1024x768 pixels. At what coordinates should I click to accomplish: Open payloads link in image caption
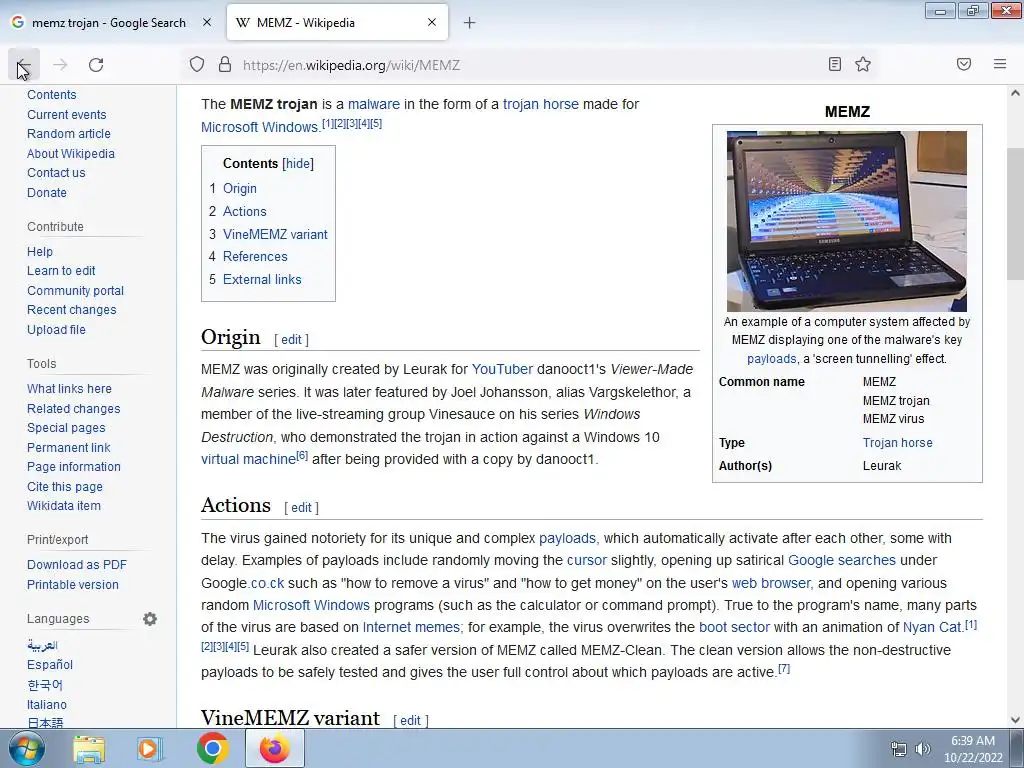pos(771,359)
